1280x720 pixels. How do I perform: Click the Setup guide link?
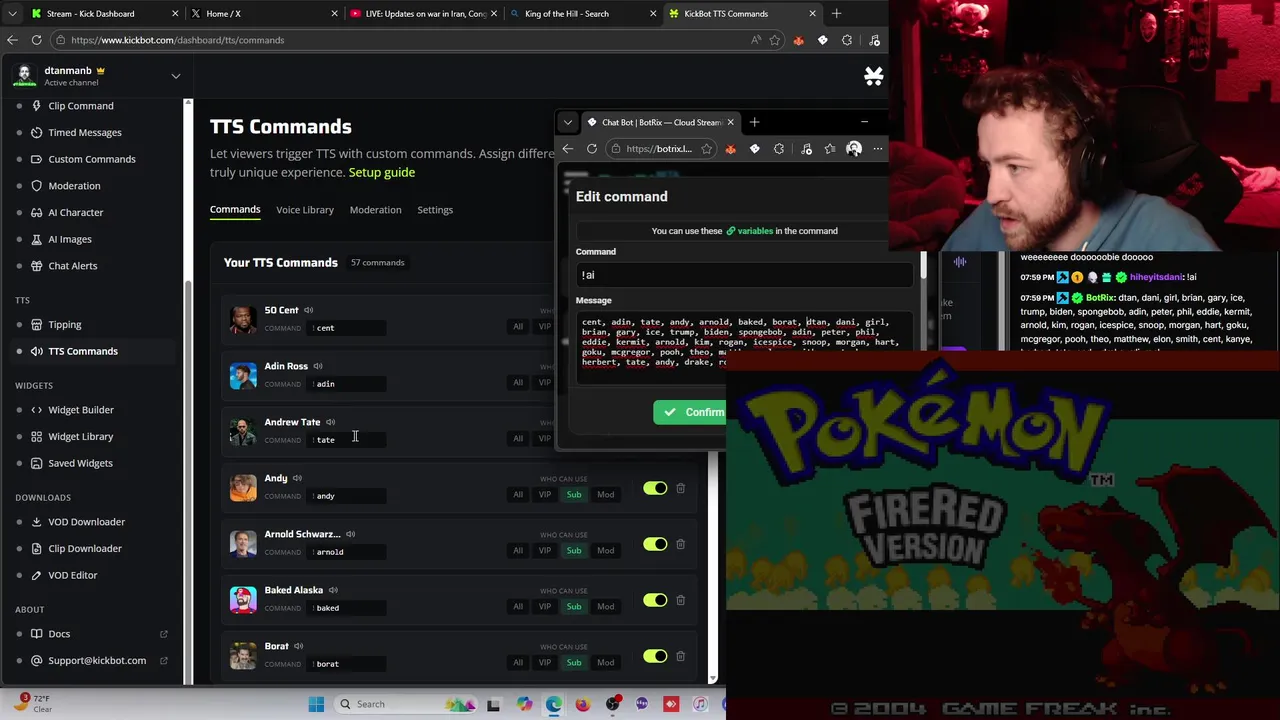[x=382, y=172]
